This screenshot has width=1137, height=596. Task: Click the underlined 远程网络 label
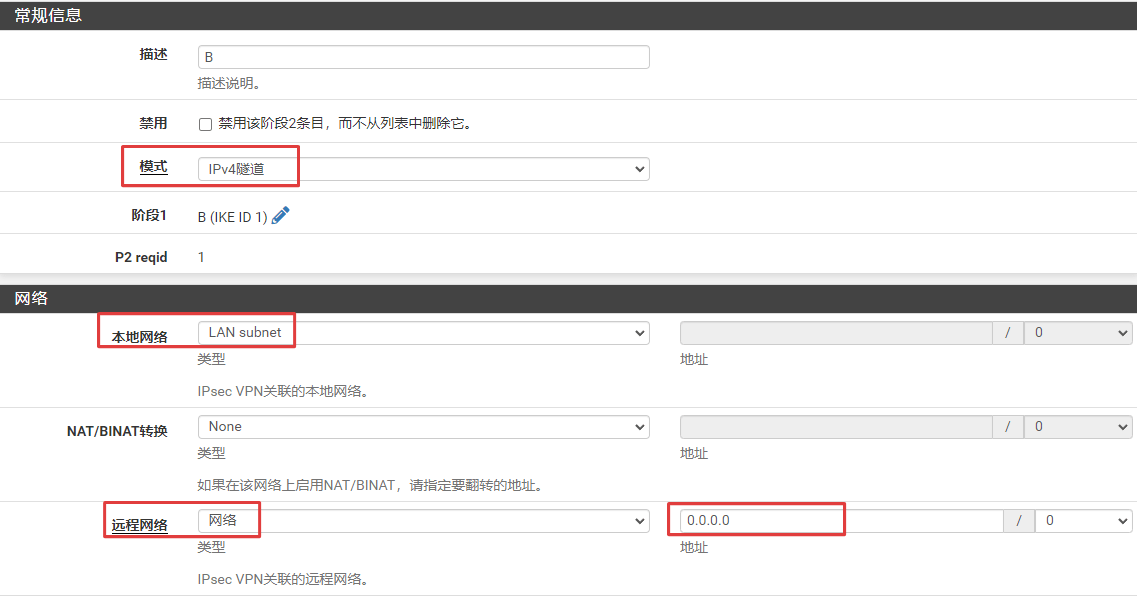(x=139, y=525)
